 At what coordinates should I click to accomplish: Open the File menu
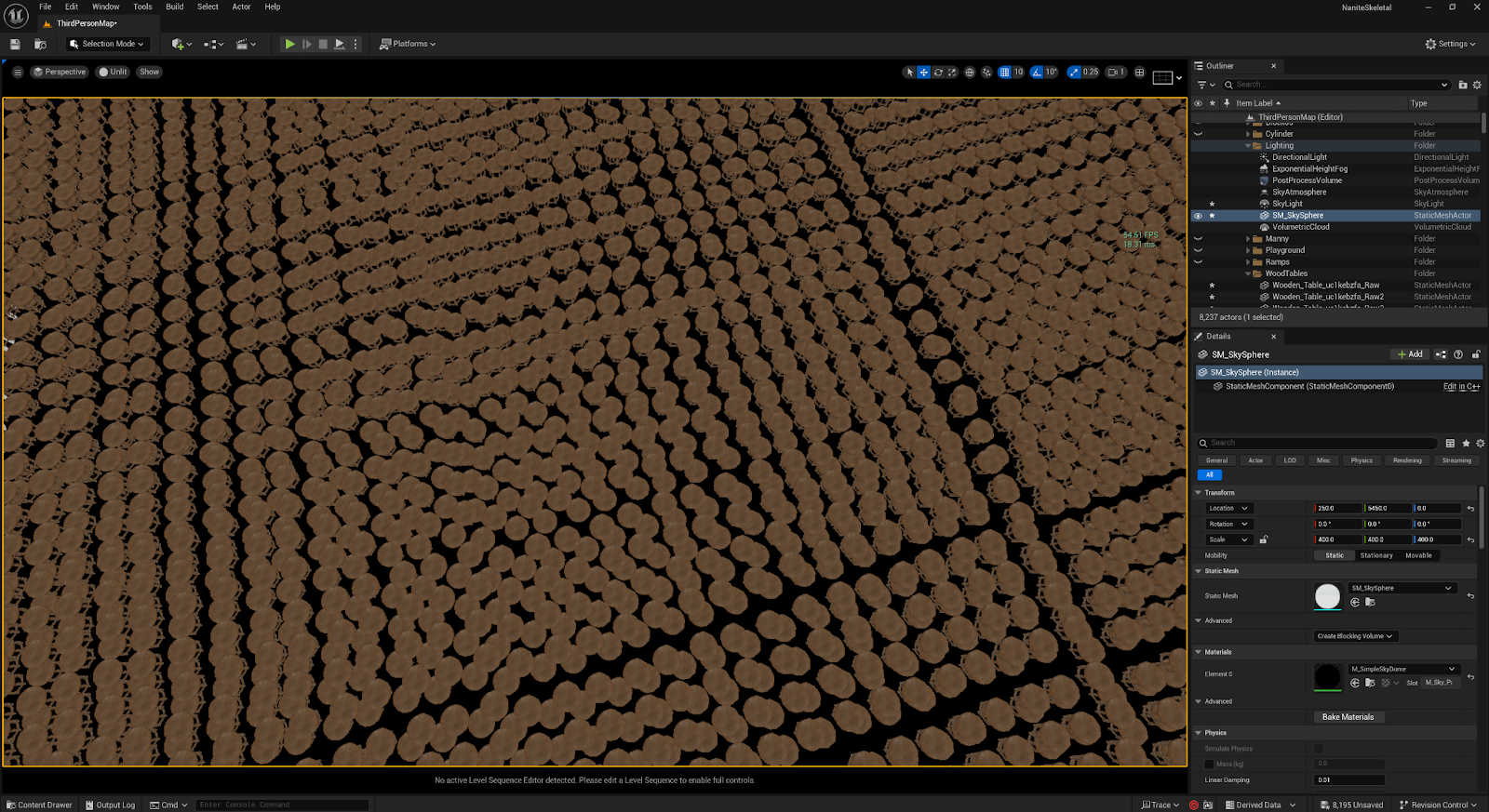45,7
